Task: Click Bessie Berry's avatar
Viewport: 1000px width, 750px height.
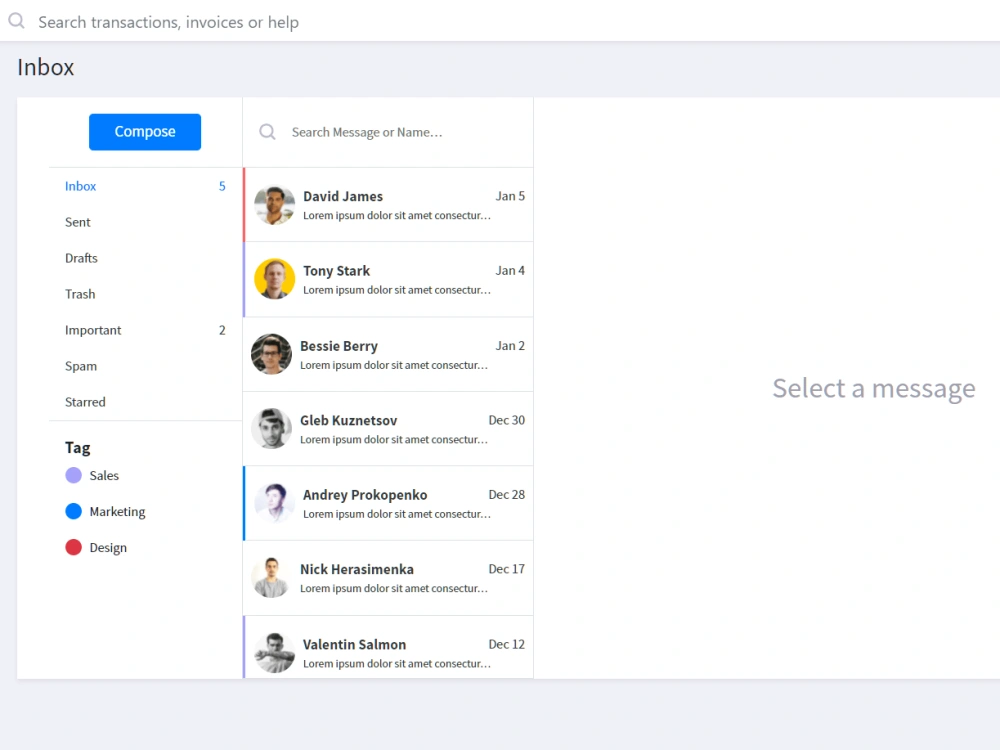Action: 271,354
